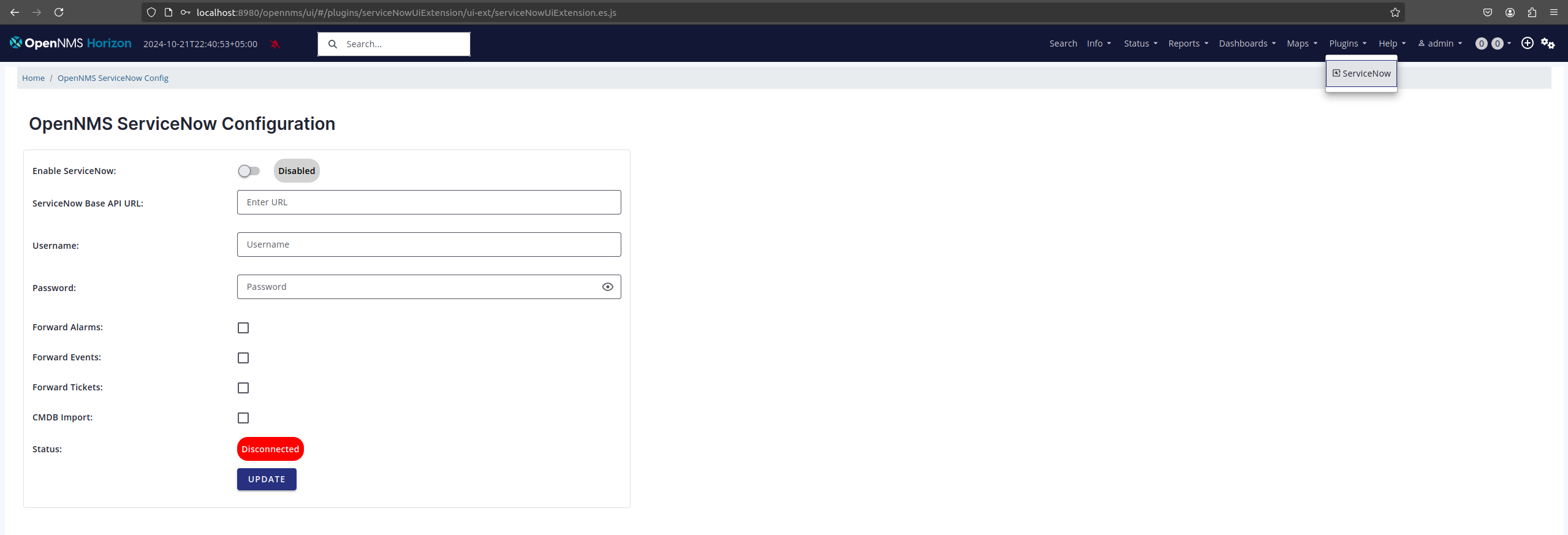Go to Home breadcrumb link
Viewport: 1568px width, 535px height.
coord(33,78)
